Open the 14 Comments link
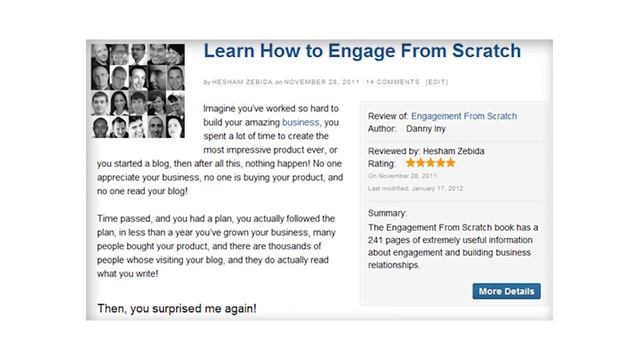Viewport: 640px width, 360px height. coord(393,82)
